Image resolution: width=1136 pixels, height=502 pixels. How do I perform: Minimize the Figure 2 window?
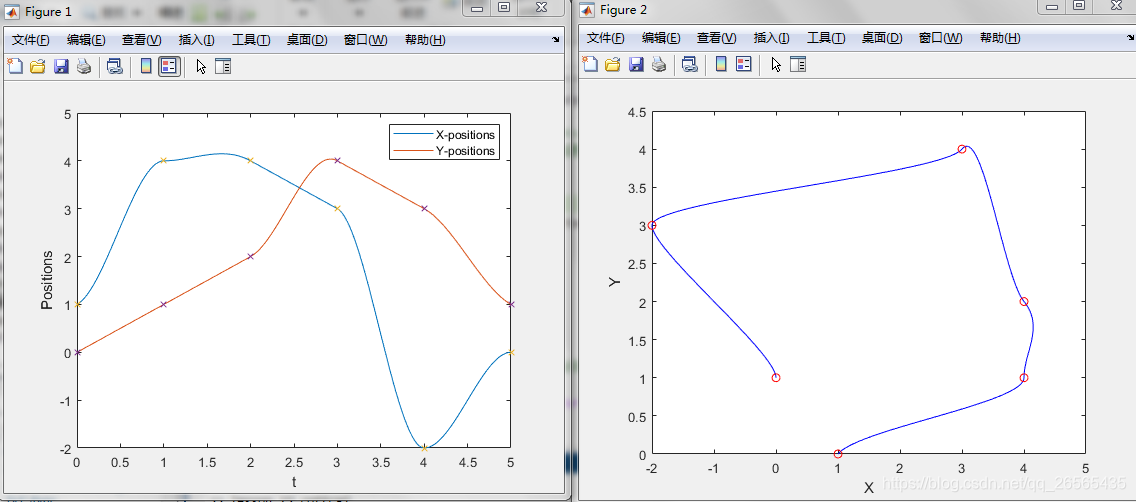pos(1053,5)
